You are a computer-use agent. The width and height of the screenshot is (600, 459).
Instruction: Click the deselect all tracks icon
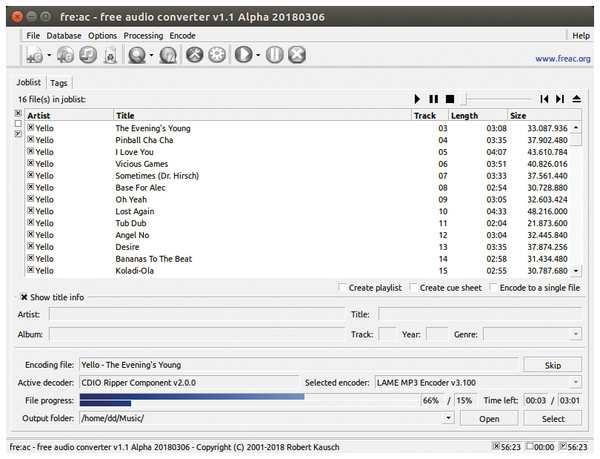(x=18, y=124)
